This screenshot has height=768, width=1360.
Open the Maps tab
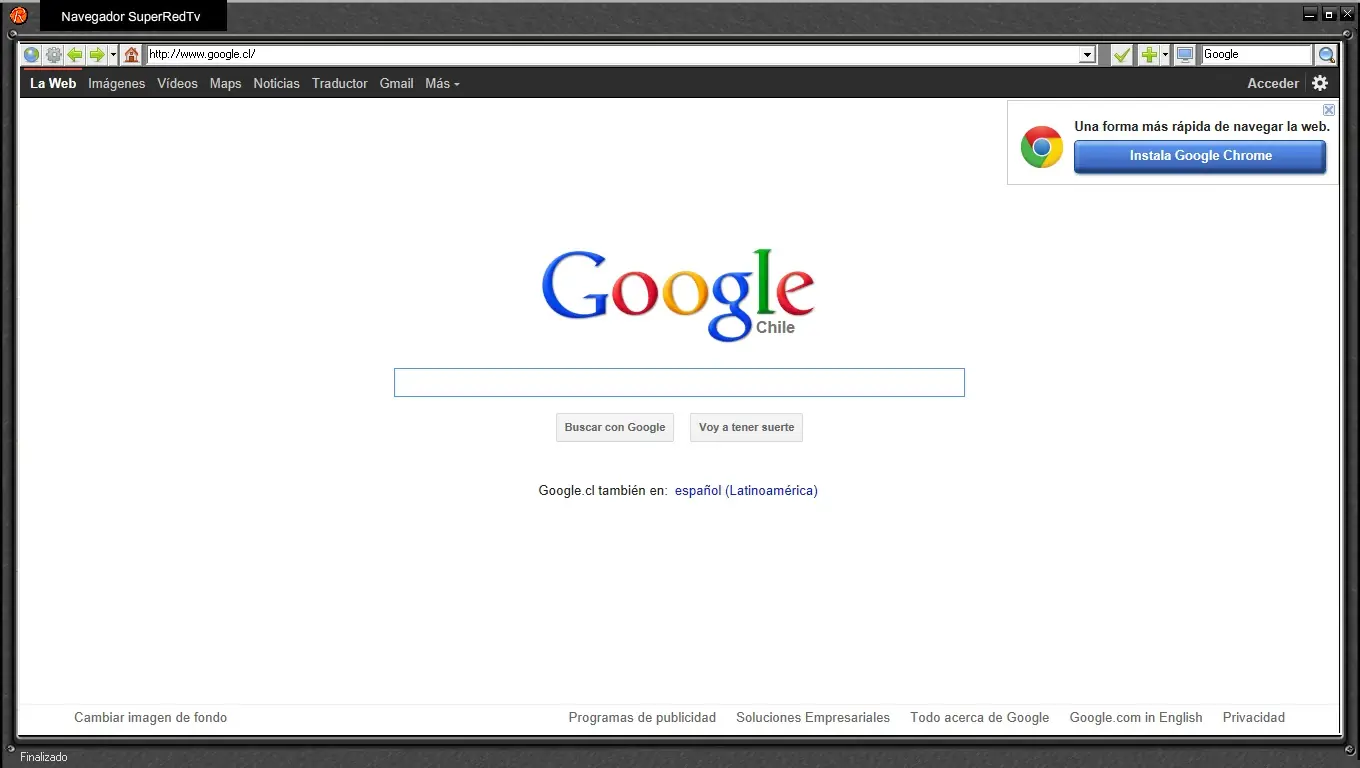(x=225, y=84)
